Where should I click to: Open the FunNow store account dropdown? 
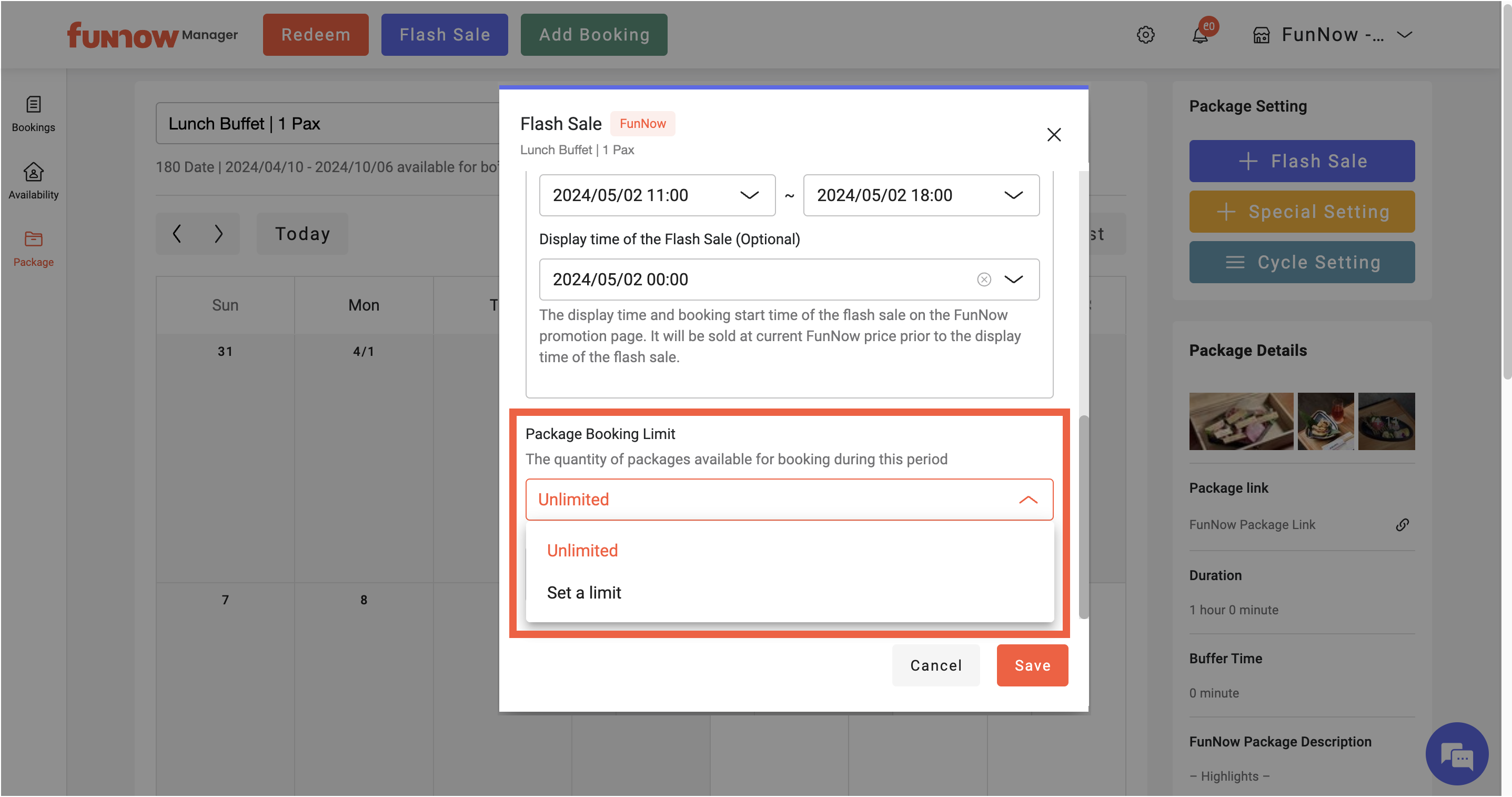point(1333,35)
